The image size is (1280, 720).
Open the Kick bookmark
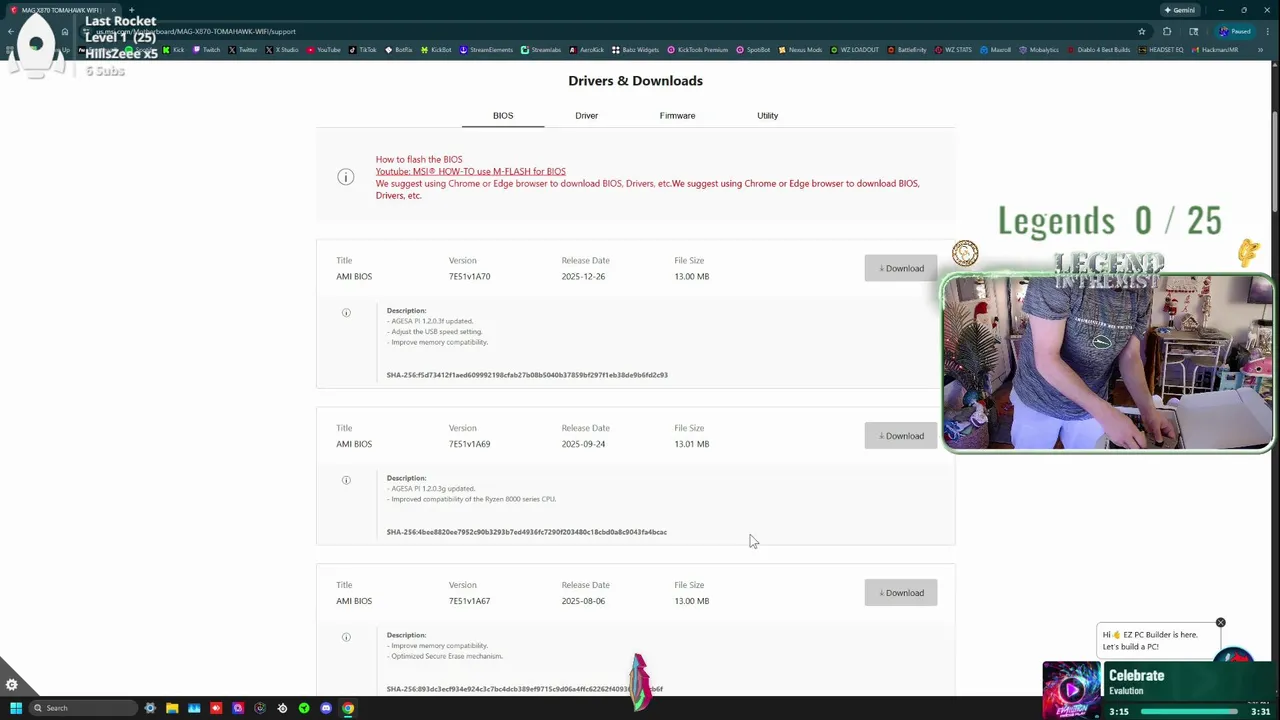[x=175, y=50]
